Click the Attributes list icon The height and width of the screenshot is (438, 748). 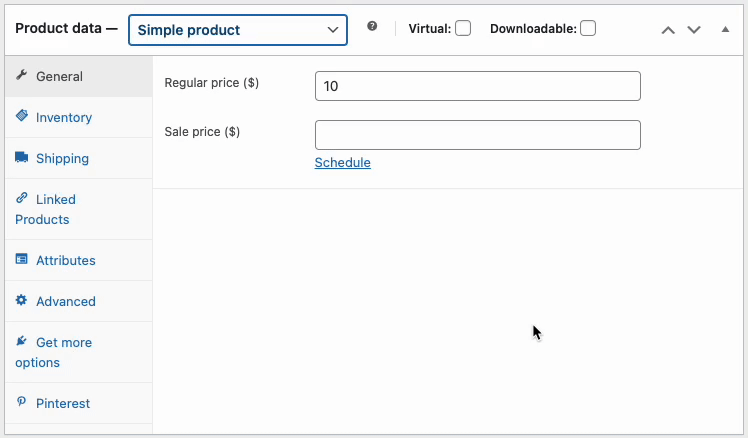21,259
